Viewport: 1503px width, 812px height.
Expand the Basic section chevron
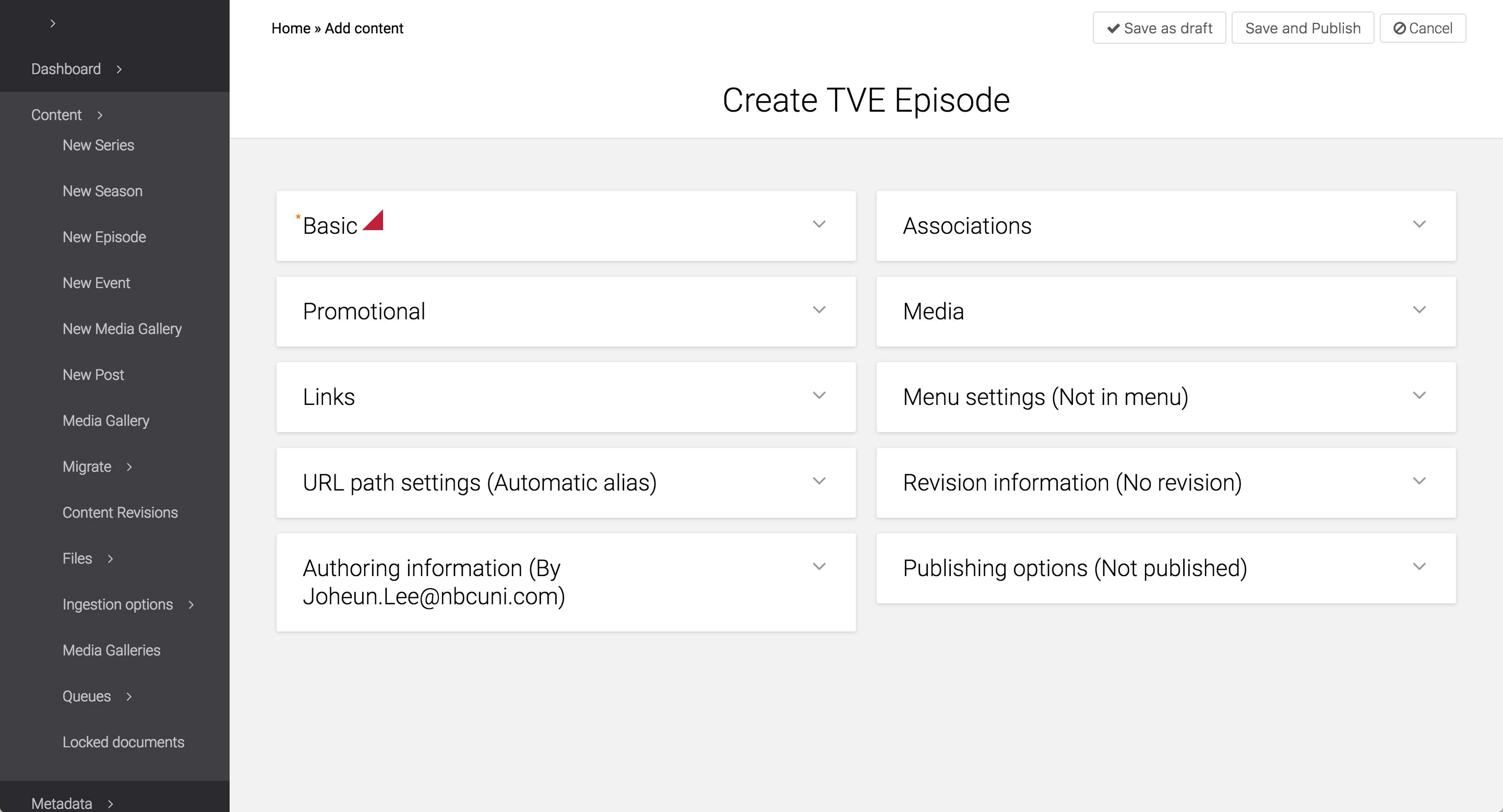[819, 224]
